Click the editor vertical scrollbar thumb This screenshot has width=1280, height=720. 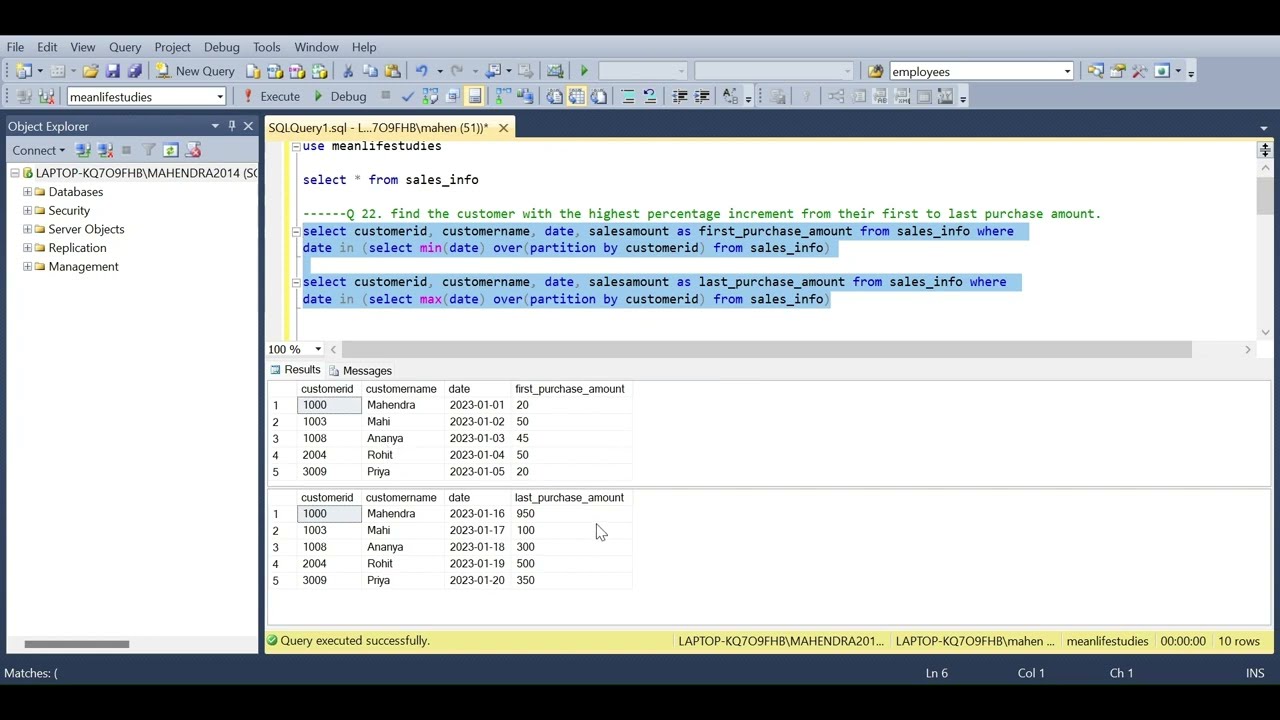pos(1265,196)
